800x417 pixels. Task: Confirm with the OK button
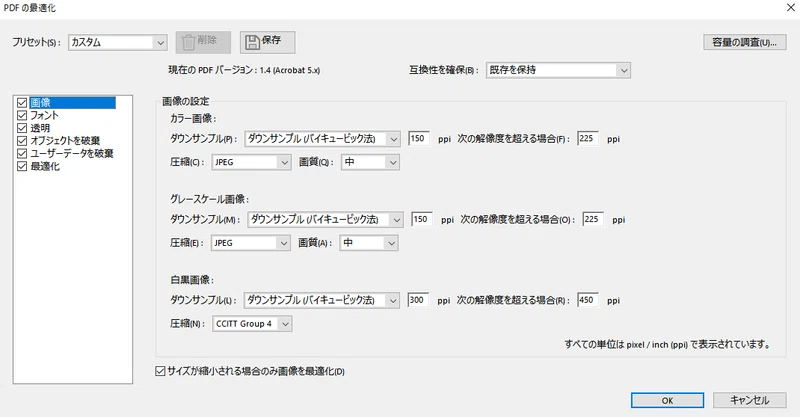click(x=667, y=400)
